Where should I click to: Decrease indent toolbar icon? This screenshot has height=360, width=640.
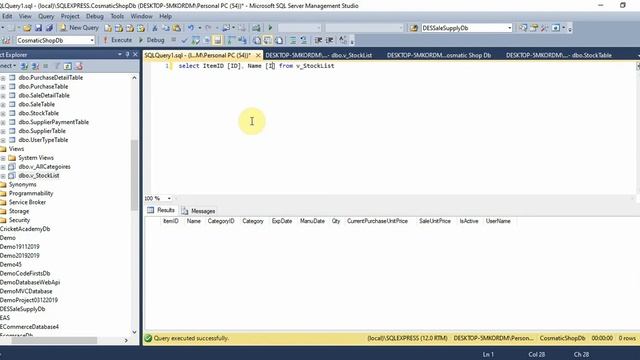(x=318, y=40)
